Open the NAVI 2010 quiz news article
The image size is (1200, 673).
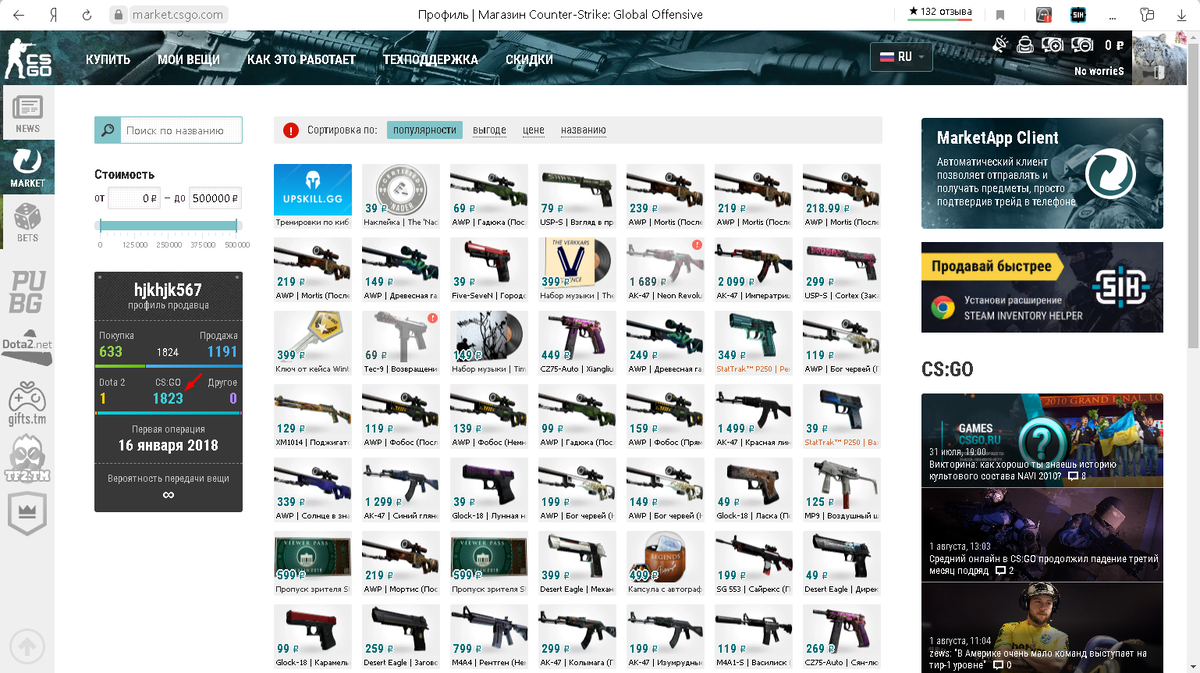tap(1042, 440)
